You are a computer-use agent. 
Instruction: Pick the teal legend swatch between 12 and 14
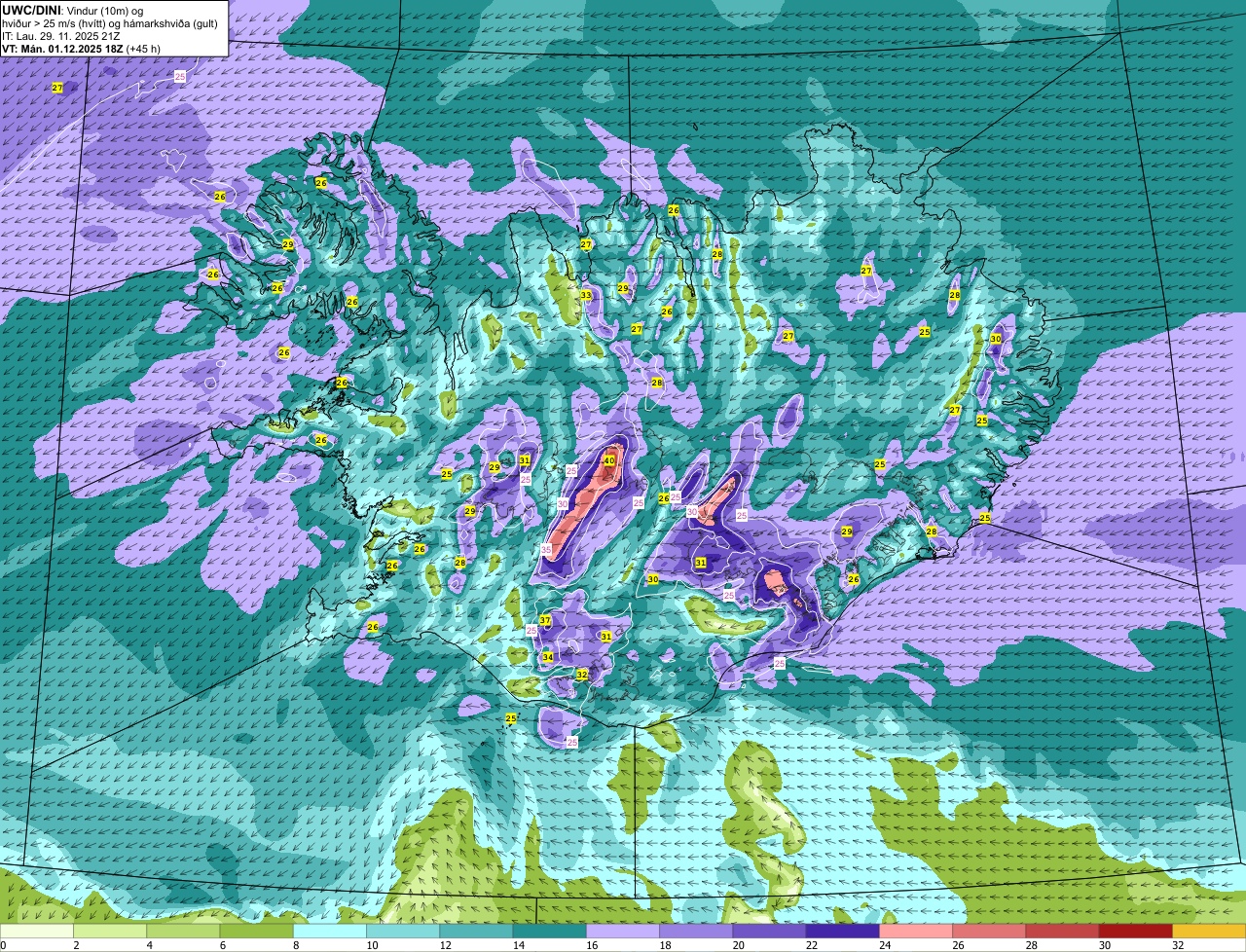pyautogui.click(x=477, y=932)
